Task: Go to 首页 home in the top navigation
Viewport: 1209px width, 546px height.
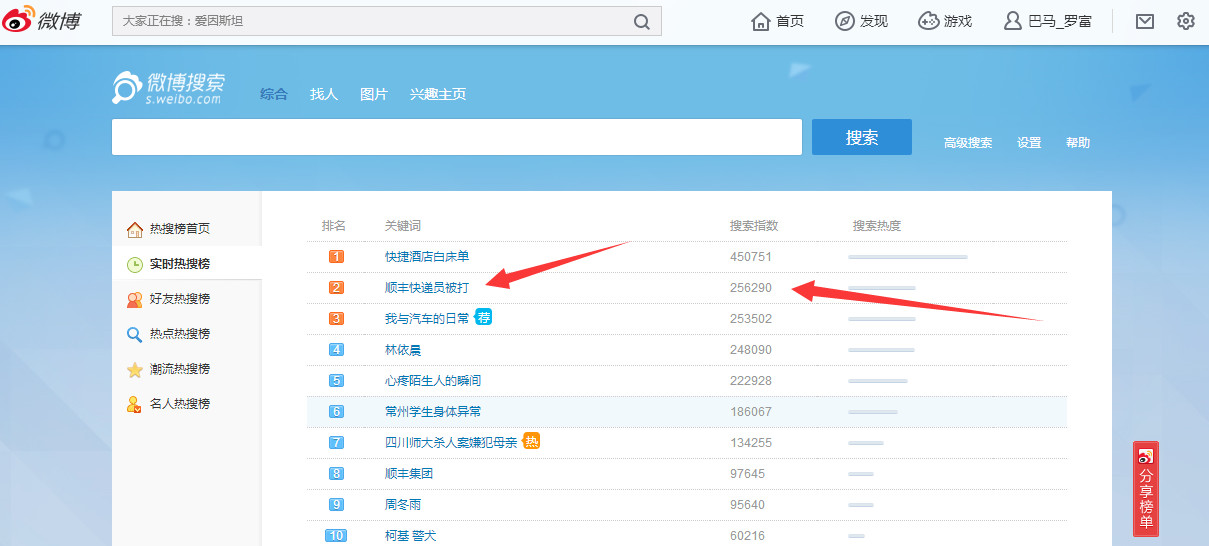Action: 777,21
